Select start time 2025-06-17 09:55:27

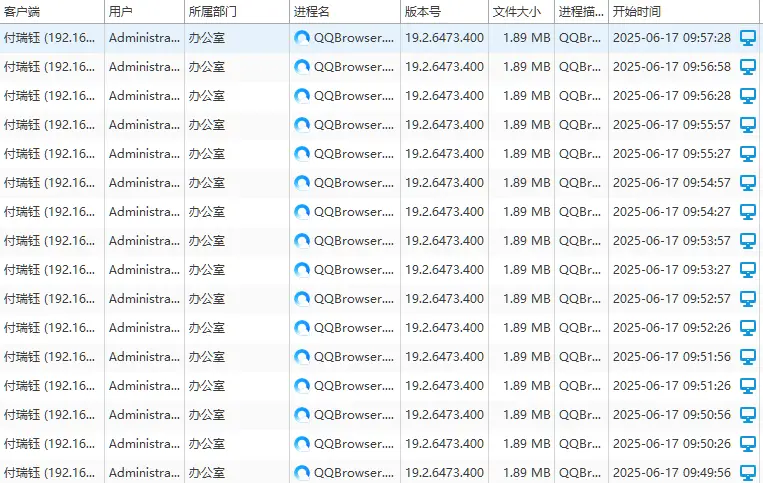(x=672, y=154)
